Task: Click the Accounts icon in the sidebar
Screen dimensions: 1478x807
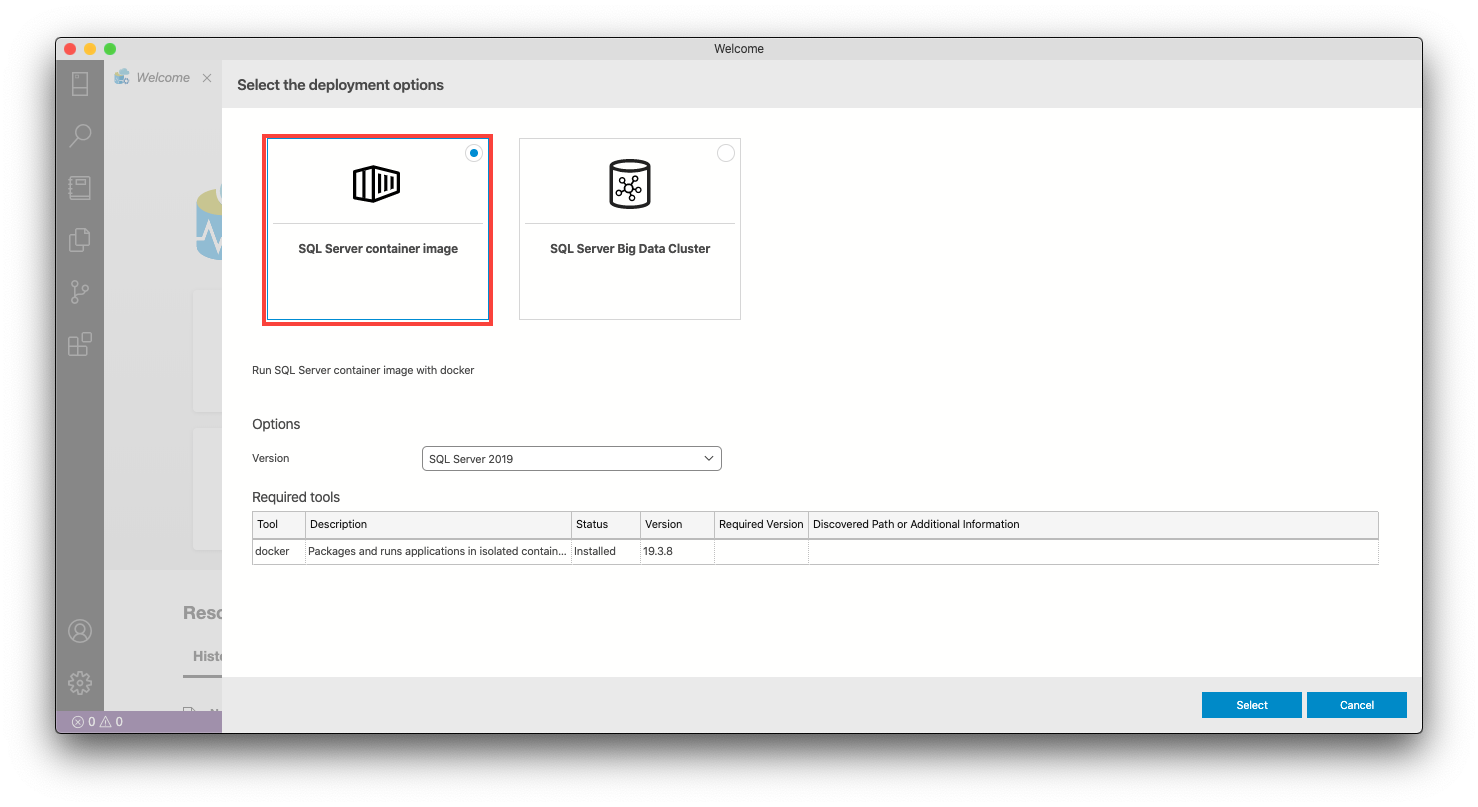Action: (80, 631)
